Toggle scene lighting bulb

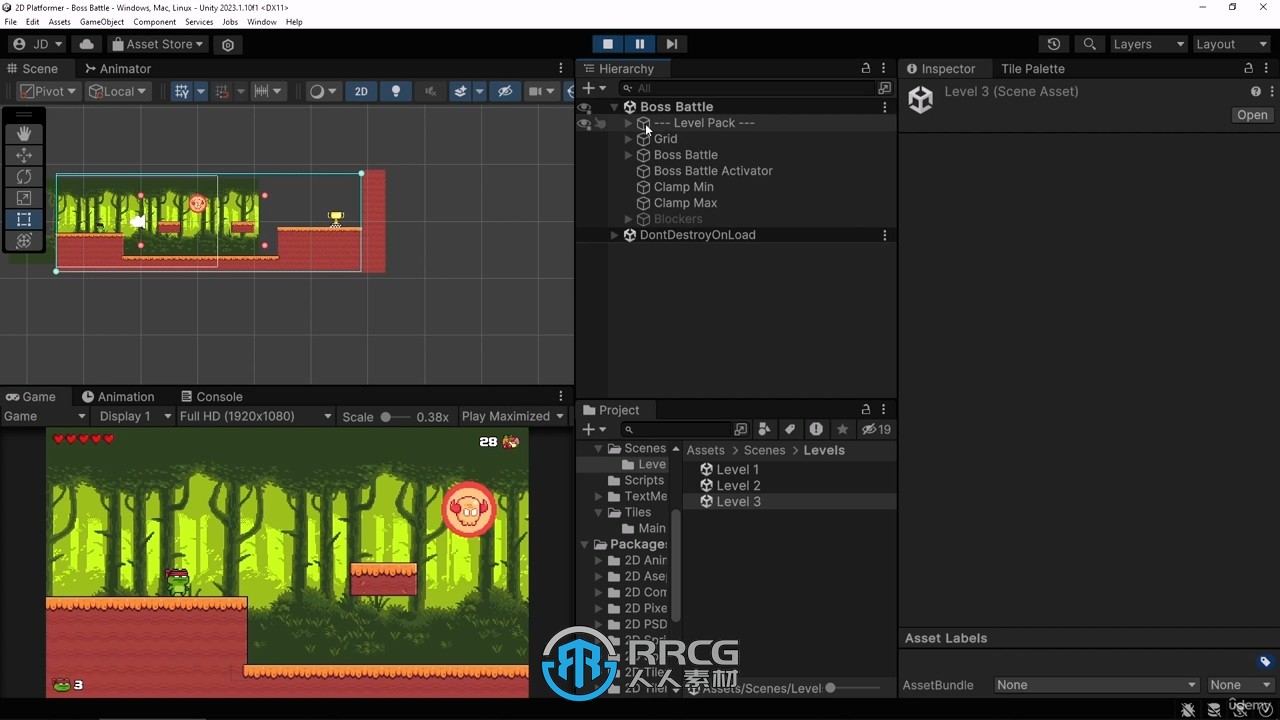click(396, 91)
